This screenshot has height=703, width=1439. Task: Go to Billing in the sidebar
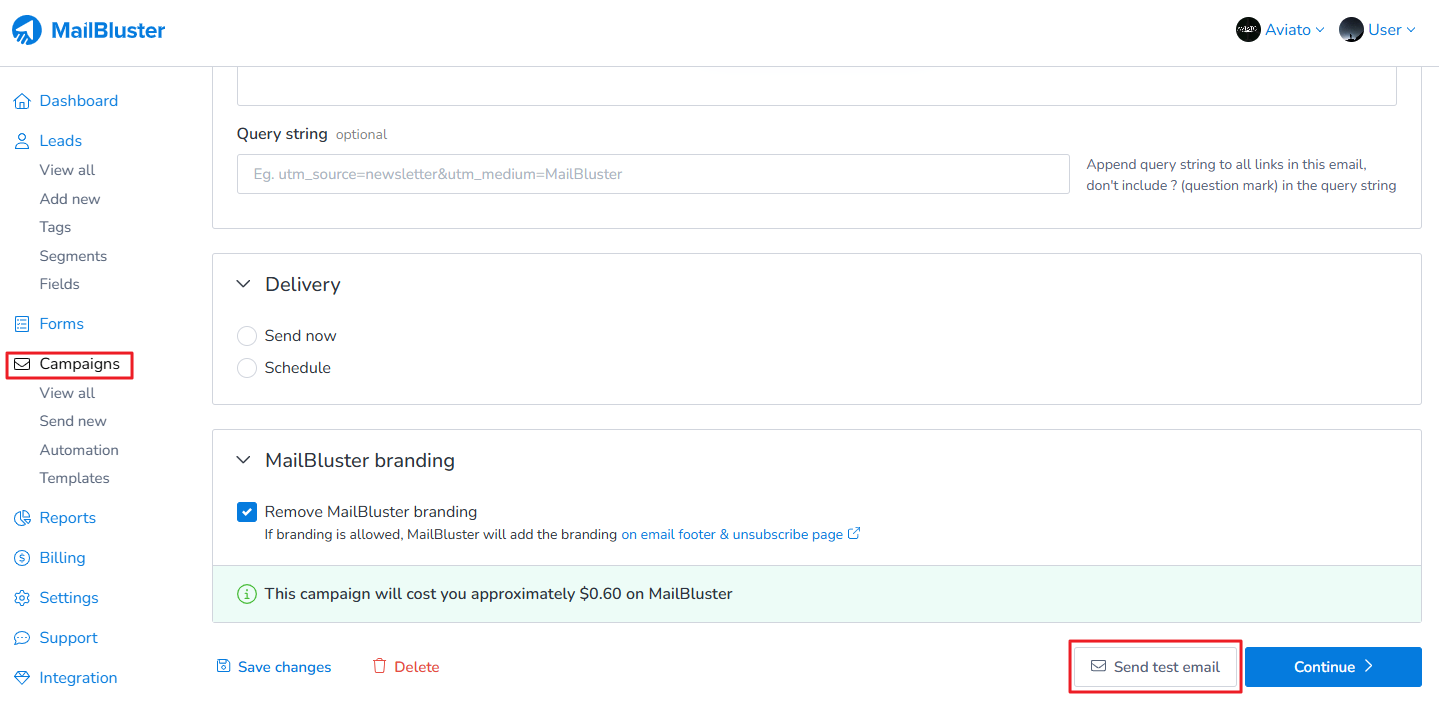63,558
